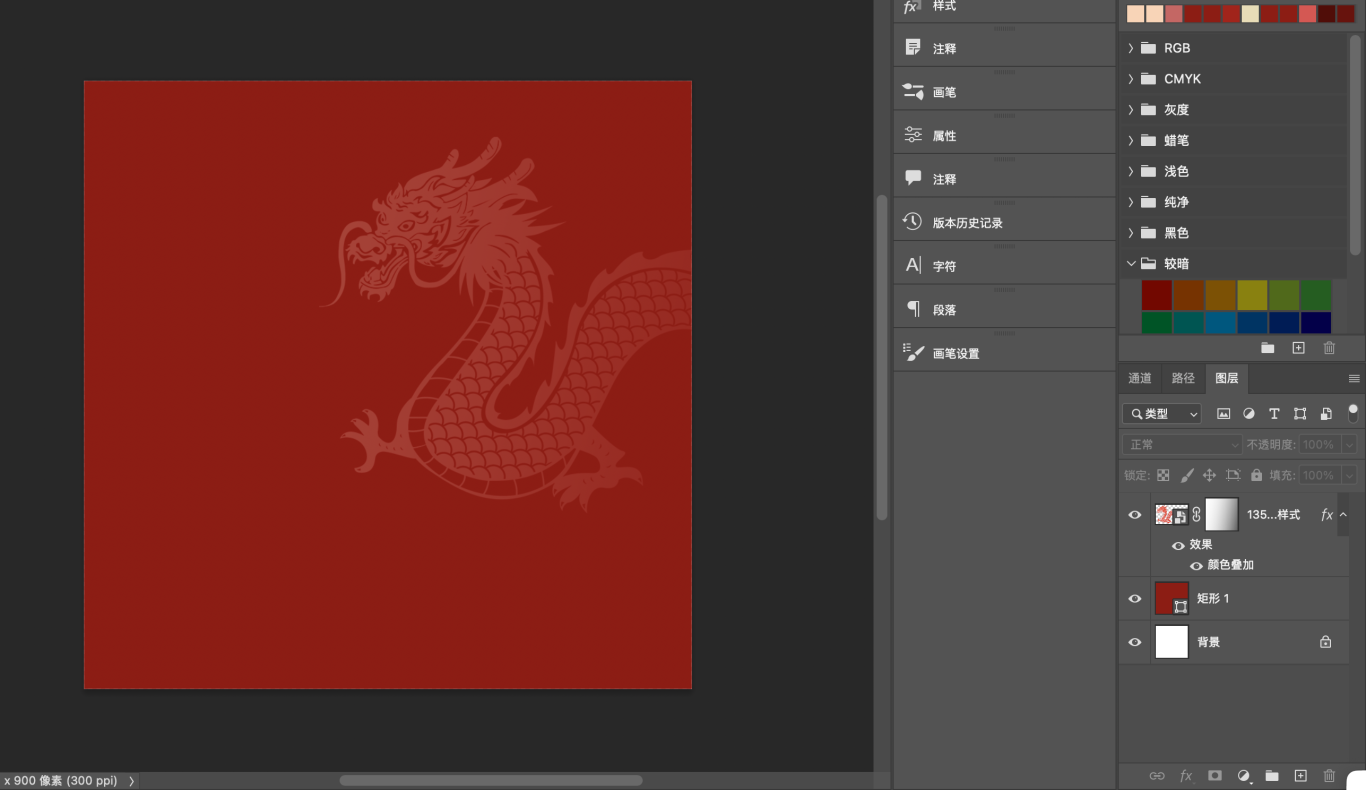Collapse effects list on 135...样式 layer

tap(1343, 515)
